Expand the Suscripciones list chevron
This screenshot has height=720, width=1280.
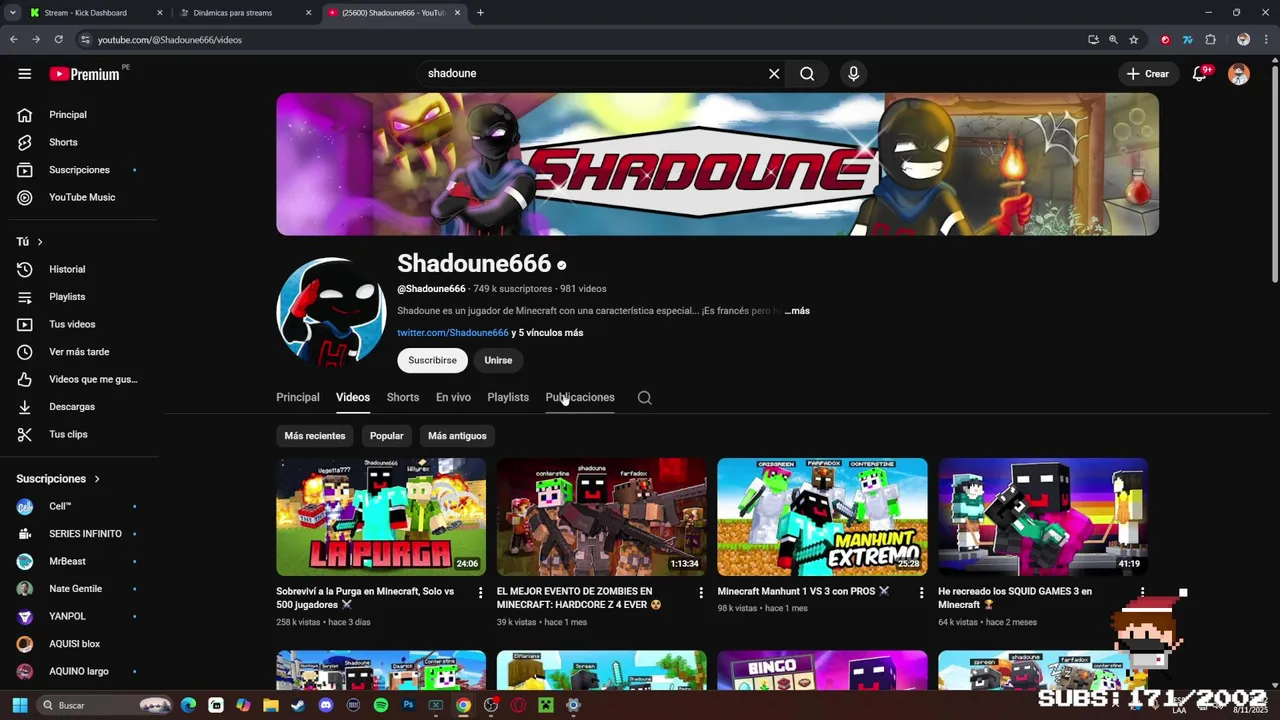(x=97, y=479)
